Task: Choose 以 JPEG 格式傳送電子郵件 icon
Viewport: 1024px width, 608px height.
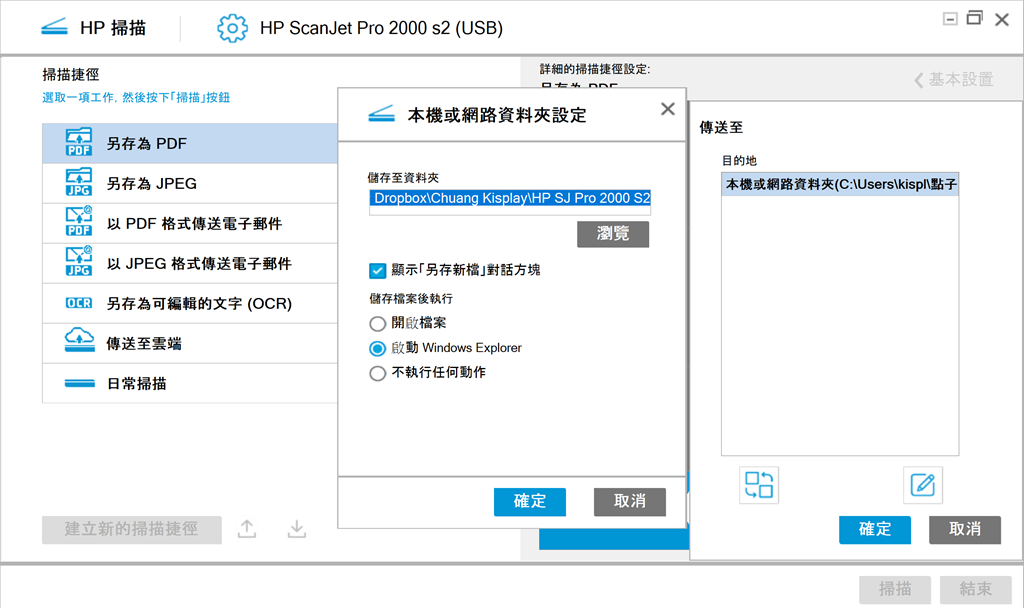Action: (79, 262)
